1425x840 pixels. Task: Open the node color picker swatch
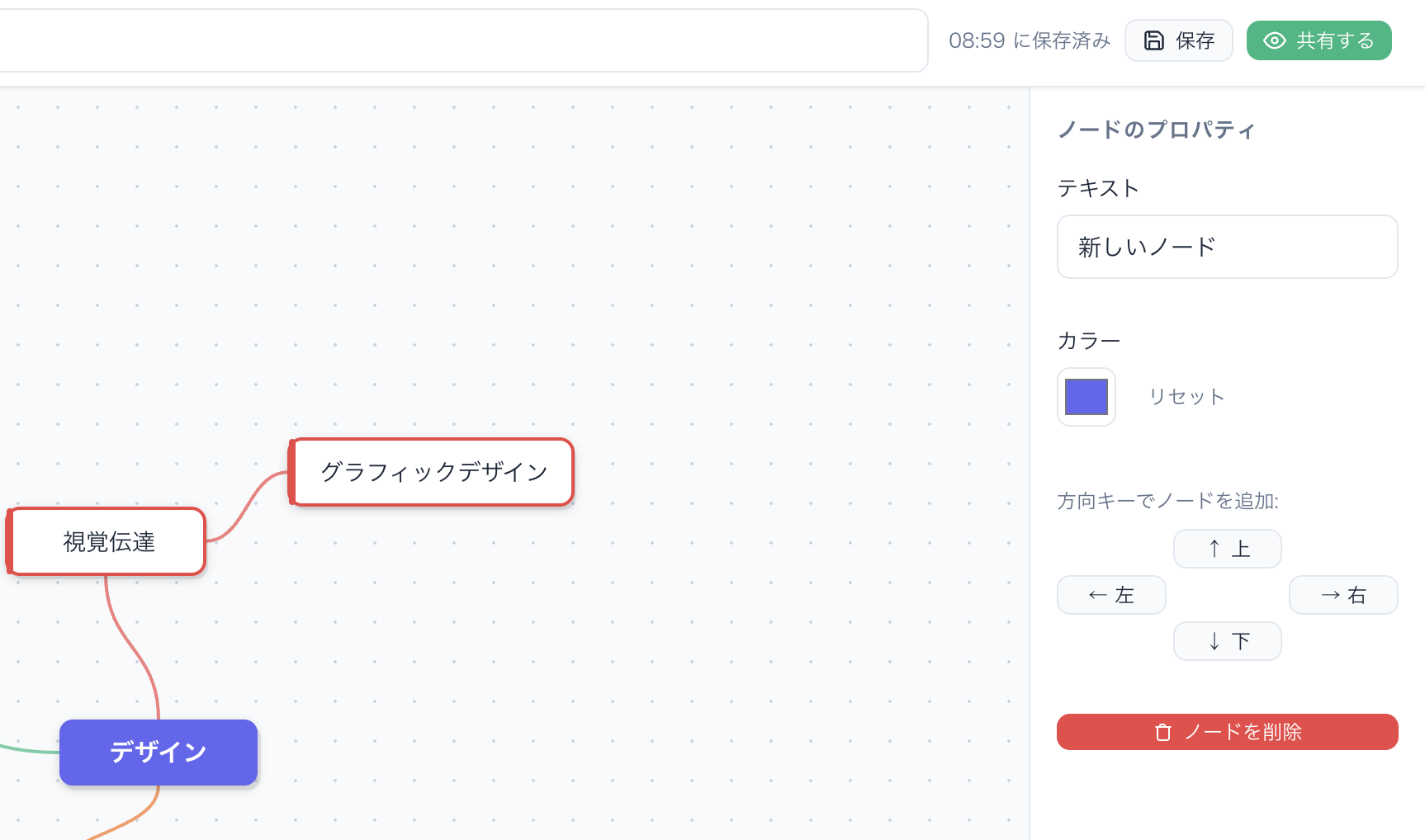[1086, 397]
